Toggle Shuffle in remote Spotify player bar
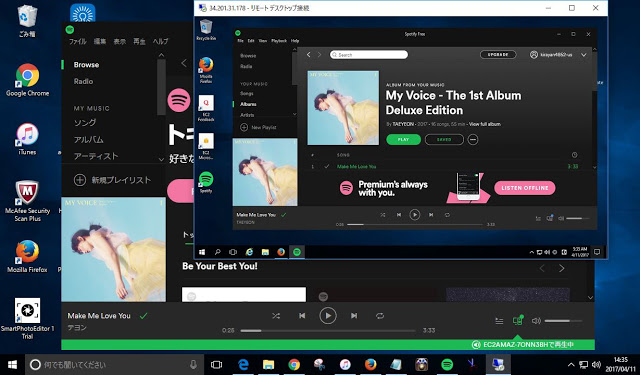 click(382, 215)
